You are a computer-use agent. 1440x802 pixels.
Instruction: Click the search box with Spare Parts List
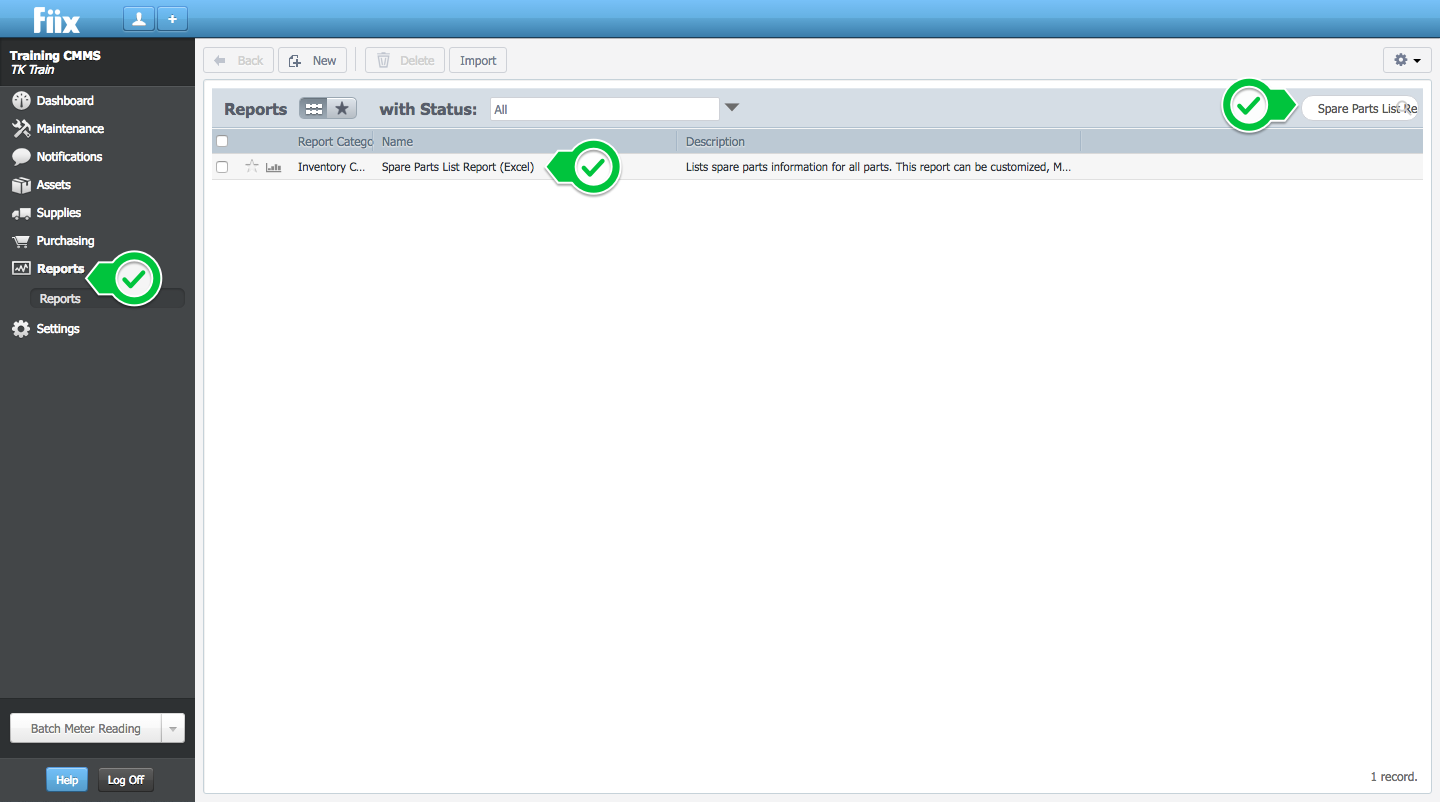pos(1359,108)
